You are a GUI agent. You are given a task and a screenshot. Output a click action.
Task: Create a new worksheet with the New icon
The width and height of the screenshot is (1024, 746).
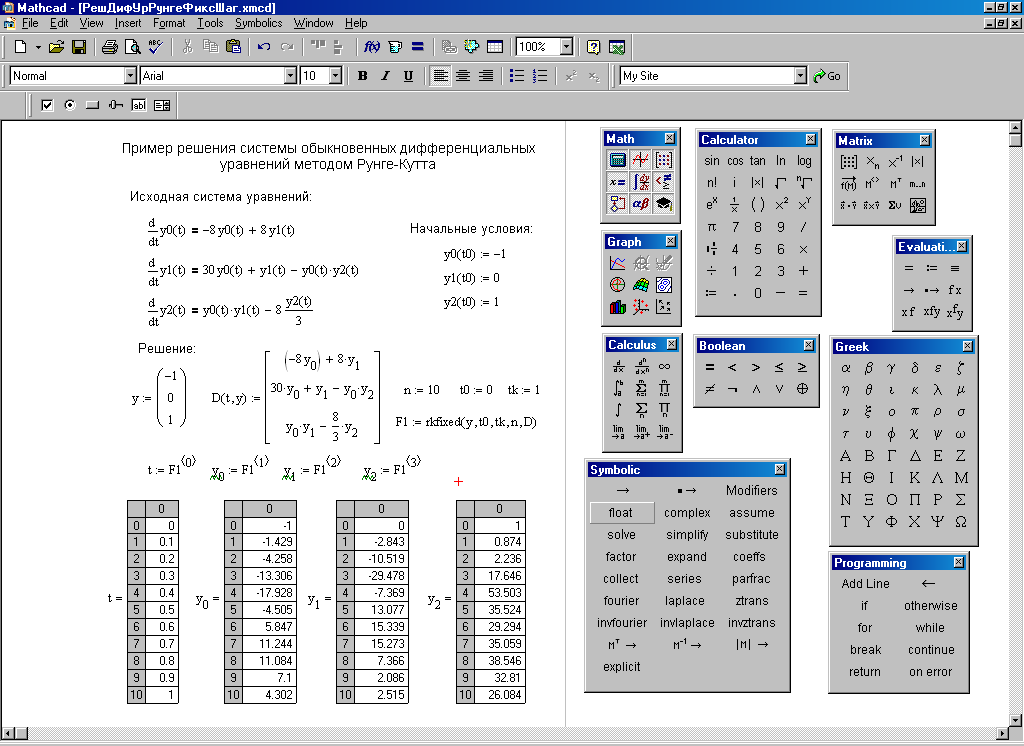point(20,47)
